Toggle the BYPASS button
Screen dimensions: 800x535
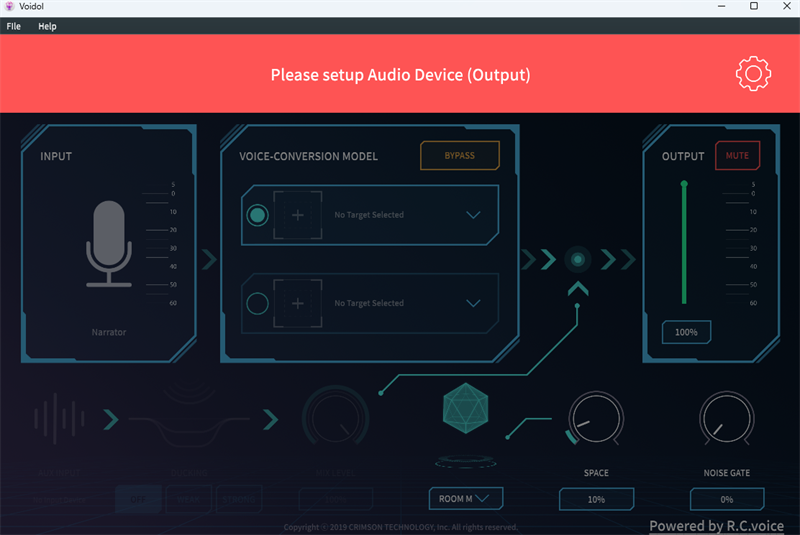(460, 156)
